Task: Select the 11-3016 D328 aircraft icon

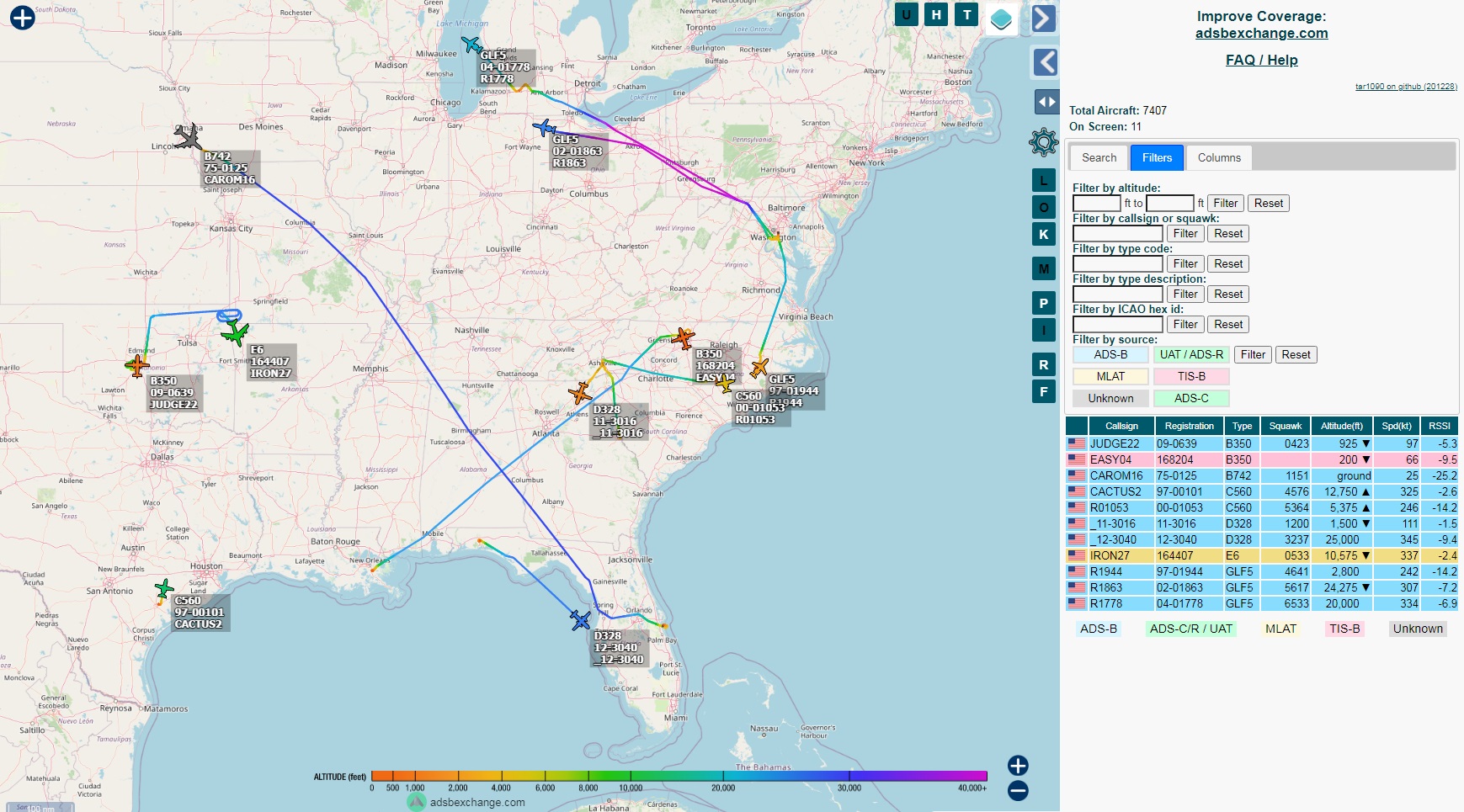Action: pos(580,393)
